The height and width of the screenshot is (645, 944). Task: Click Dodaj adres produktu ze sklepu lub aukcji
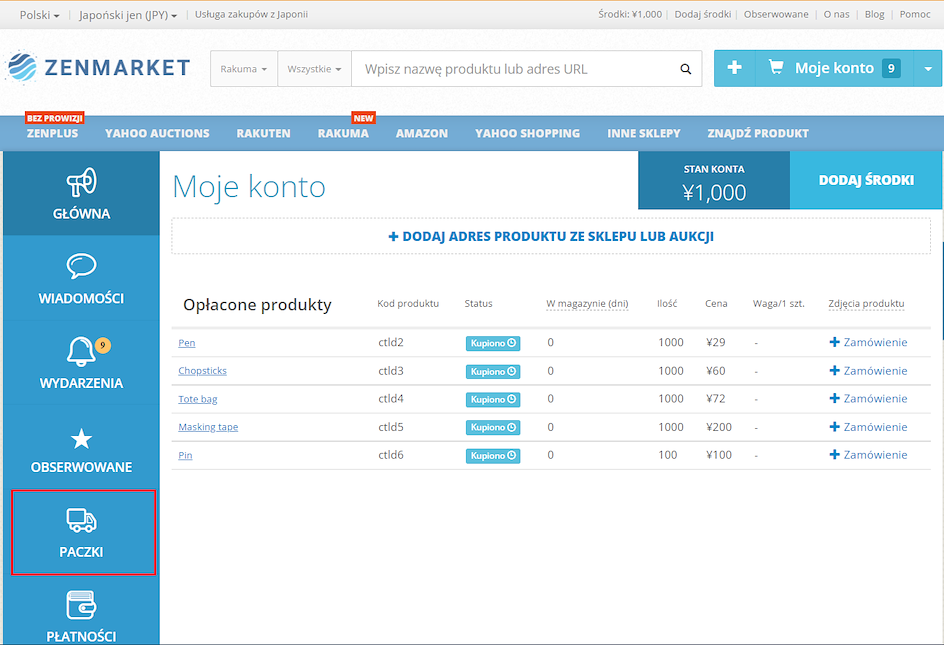[x=551, y=236]
